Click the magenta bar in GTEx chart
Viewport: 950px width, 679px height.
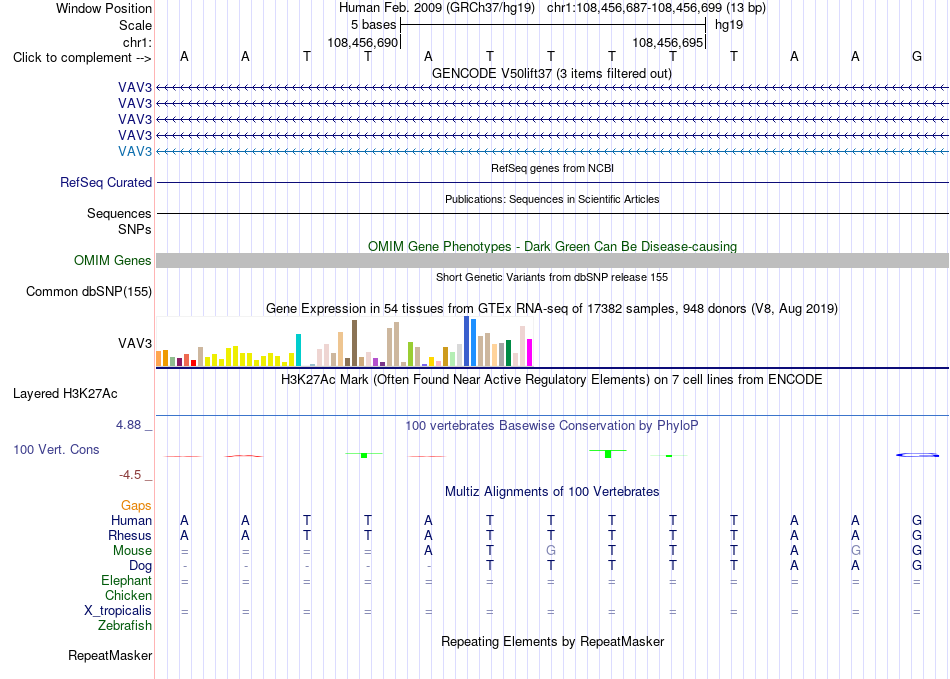point(530,353)
